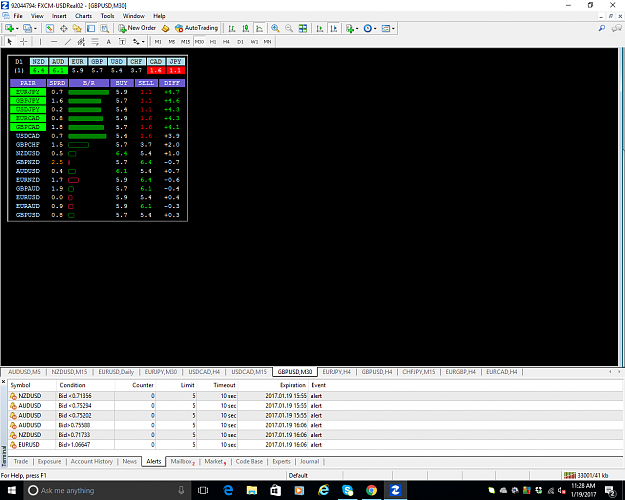Switch to the EURJPY,M30 chart tab
This screenshot has height=500, width=625.
(161, 372)
